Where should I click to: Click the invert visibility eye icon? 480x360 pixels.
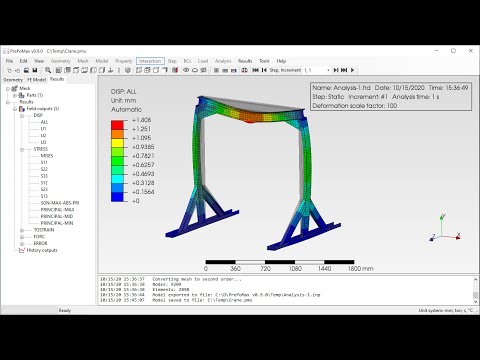pyautogui.click(x=203, y=70)
